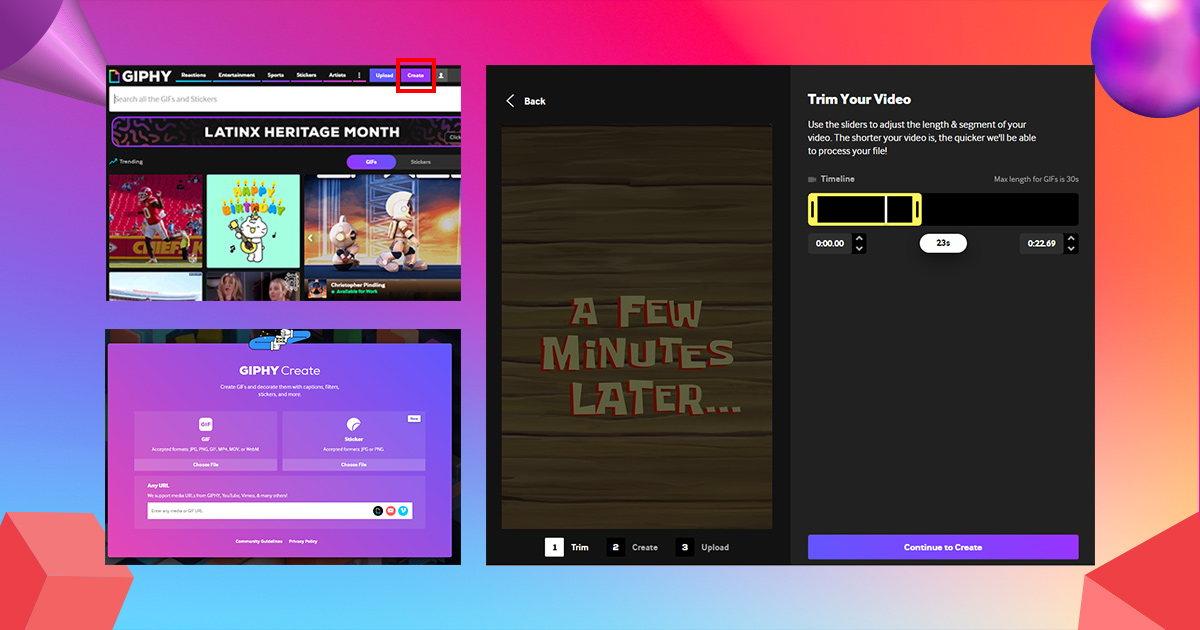Click the start time 0:00.00 field
Image resolution: width=1200 pixels, height=630 pixels.
click(x=830, y=243)
